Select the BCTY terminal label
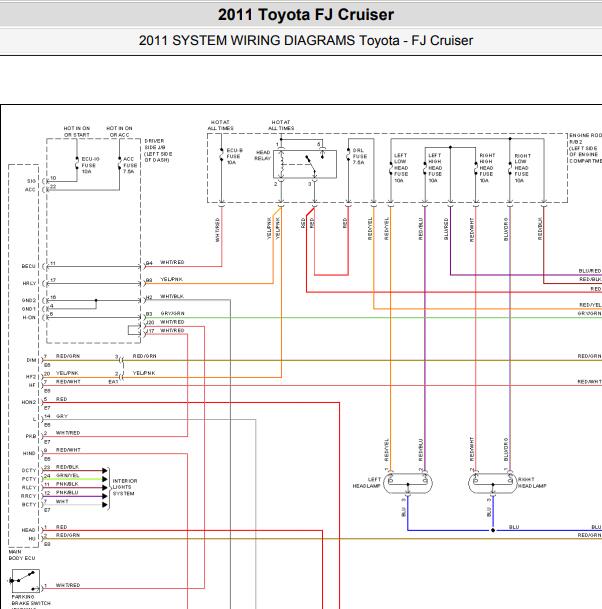Screen dimensions: 602x609 (x=28, y=505)
